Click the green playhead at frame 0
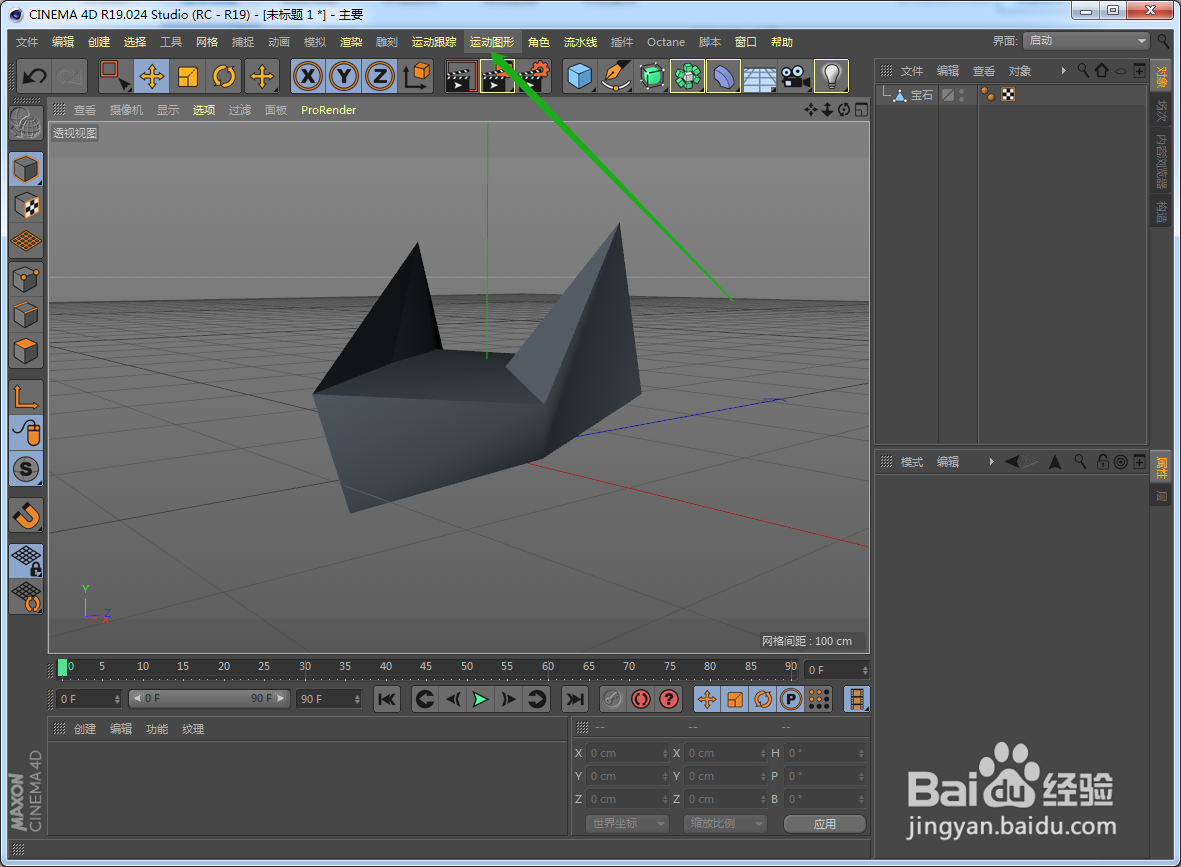Screen dimensions: 1181x867 [x=63, y=667]
